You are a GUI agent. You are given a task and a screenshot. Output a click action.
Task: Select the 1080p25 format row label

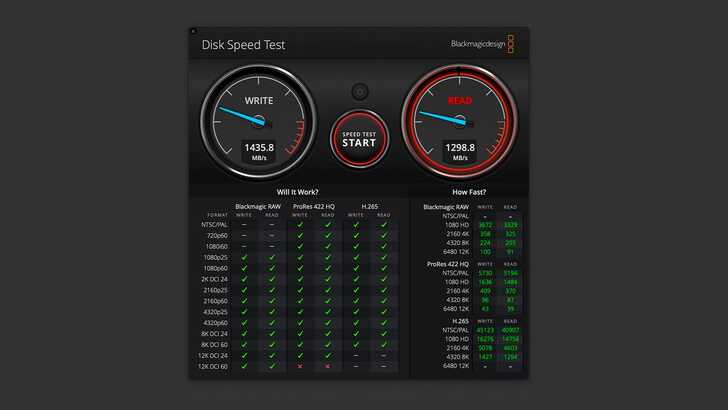(x=215, y=257)
